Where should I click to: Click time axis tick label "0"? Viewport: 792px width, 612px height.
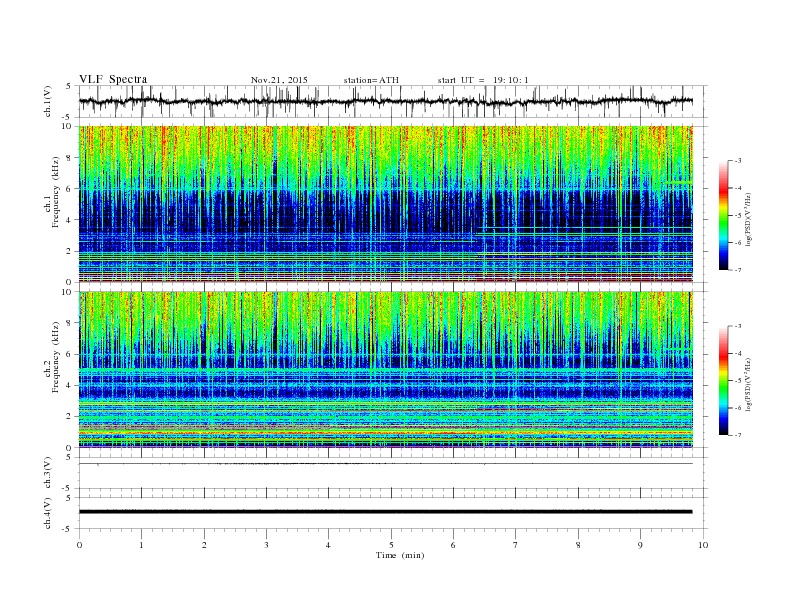(79, 545)
